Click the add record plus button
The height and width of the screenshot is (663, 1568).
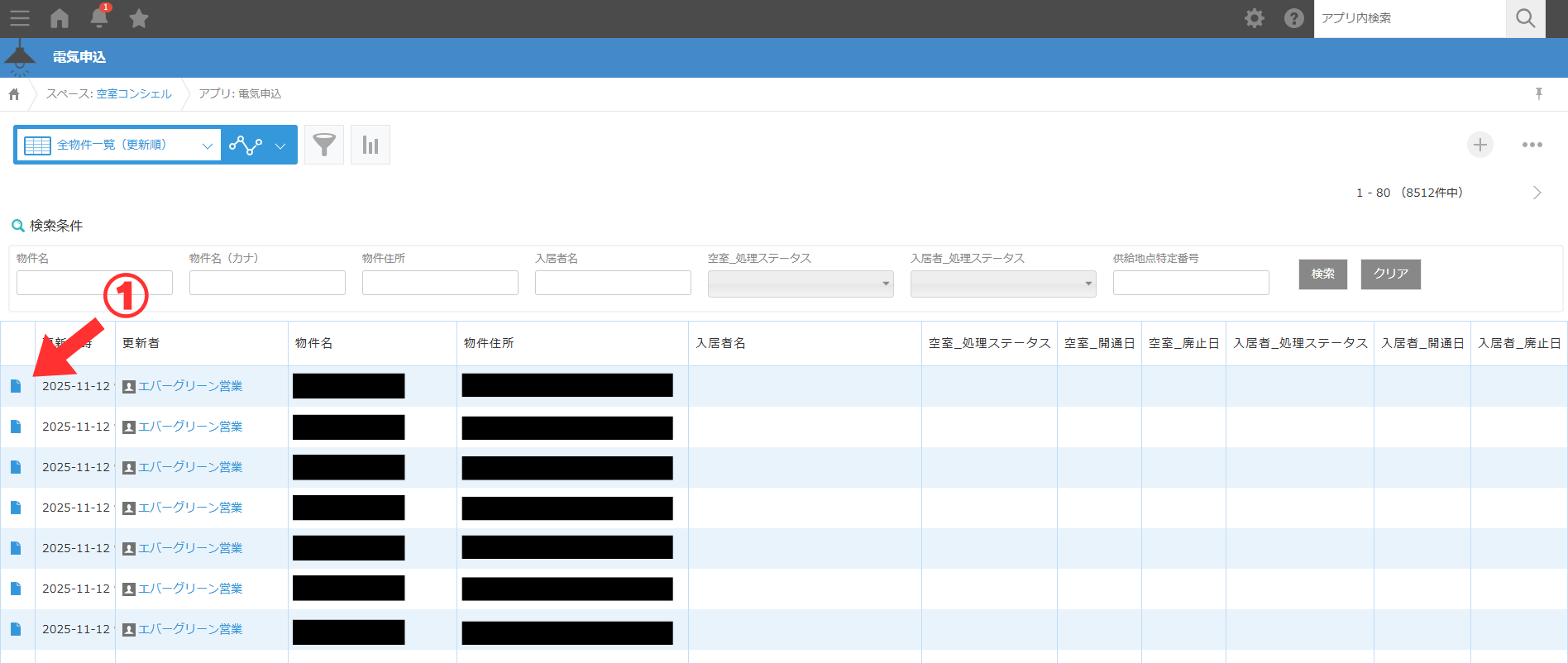coord(1480,145)
